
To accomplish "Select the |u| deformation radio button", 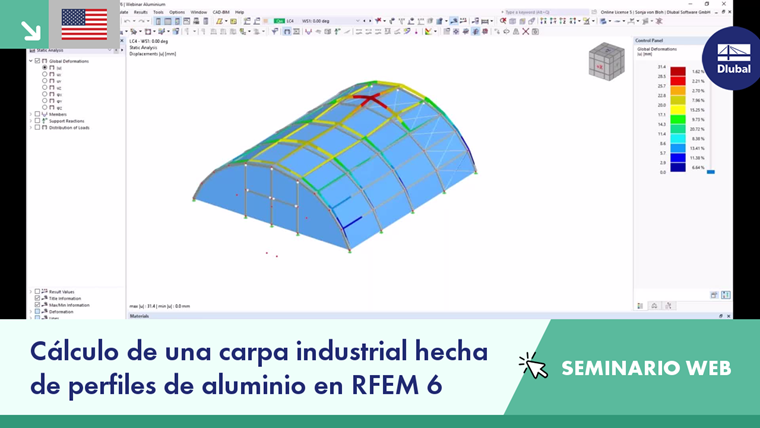I will tap(45, 68).
